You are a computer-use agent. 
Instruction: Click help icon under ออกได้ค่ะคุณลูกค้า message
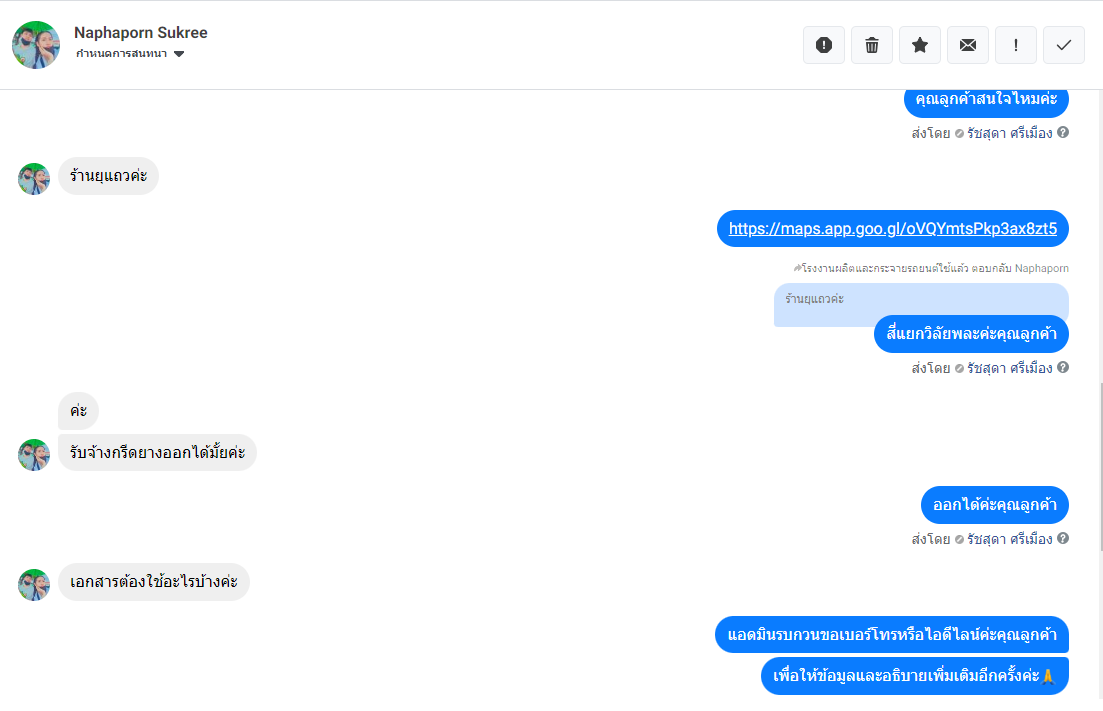coord(1063,538)
